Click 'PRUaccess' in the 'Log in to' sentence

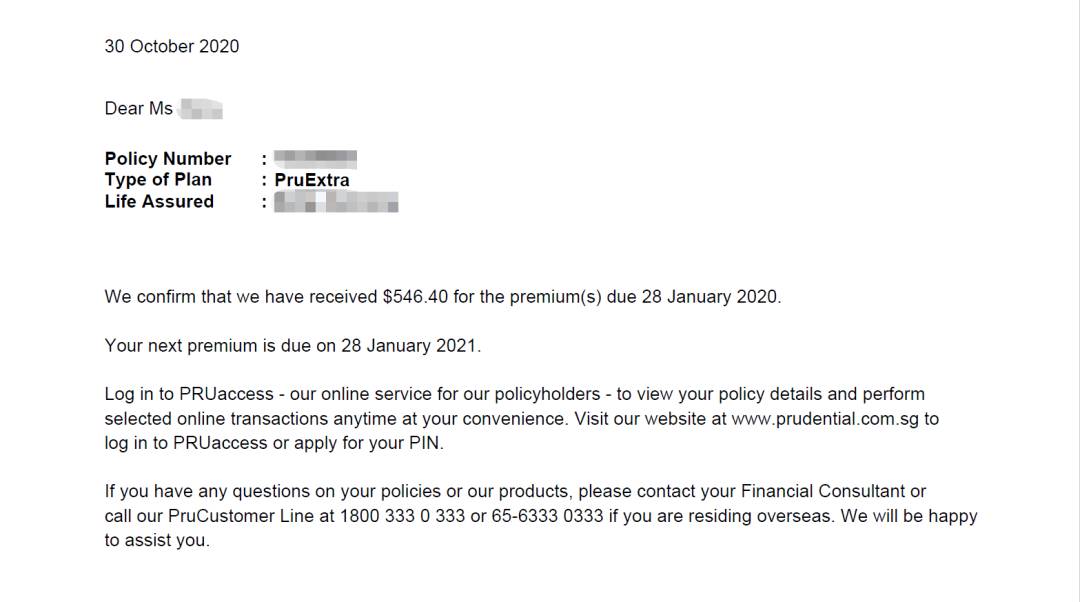coord(226,394)
